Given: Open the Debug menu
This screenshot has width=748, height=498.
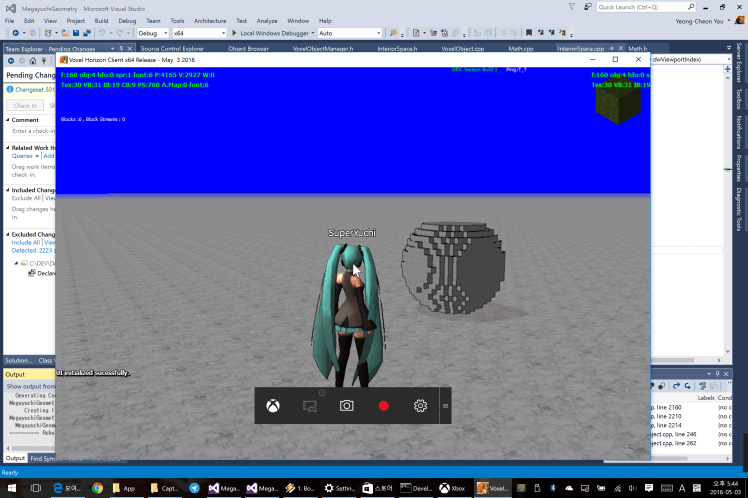Looking at the screenshot, I should point(127,21).
